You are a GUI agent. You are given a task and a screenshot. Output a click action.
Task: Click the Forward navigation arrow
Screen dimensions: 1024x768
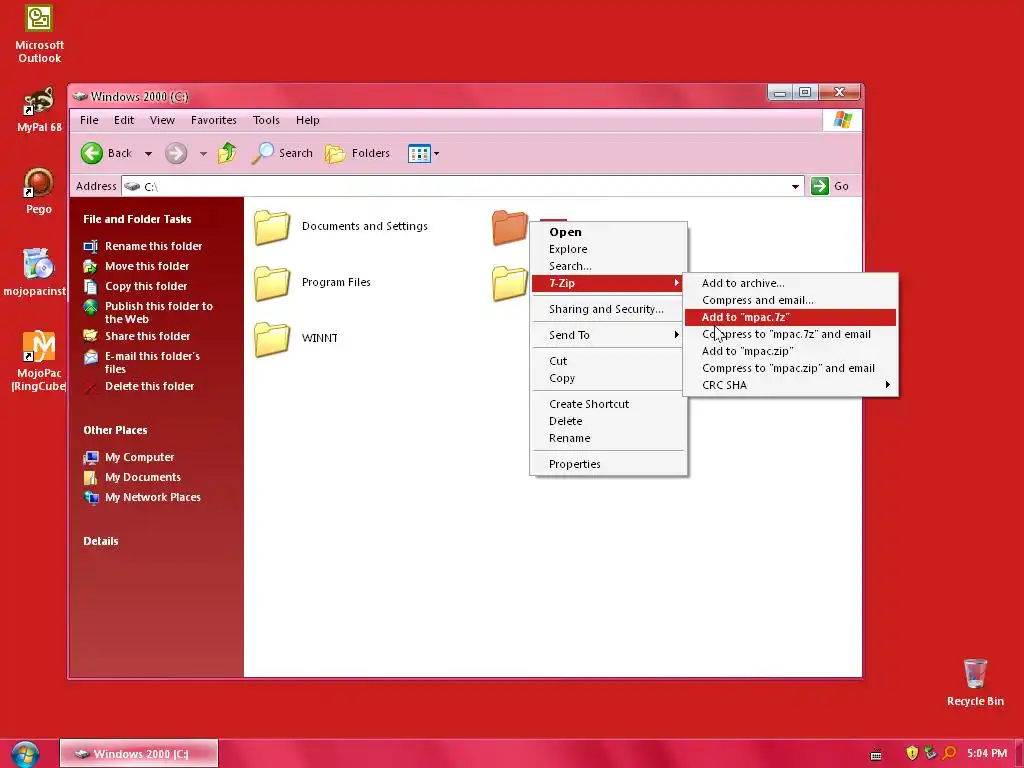click(x=176, y=153)
